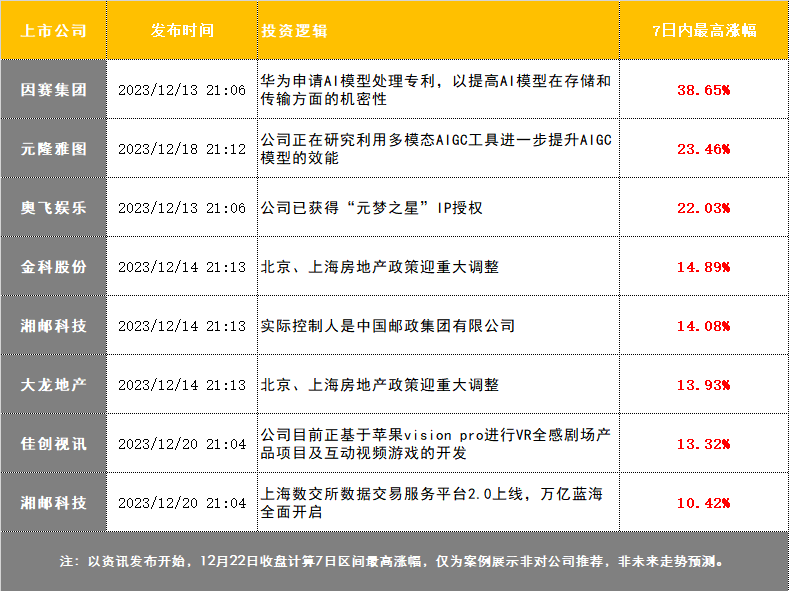Select the 元隆雅图 company cell

click(53, 149)
